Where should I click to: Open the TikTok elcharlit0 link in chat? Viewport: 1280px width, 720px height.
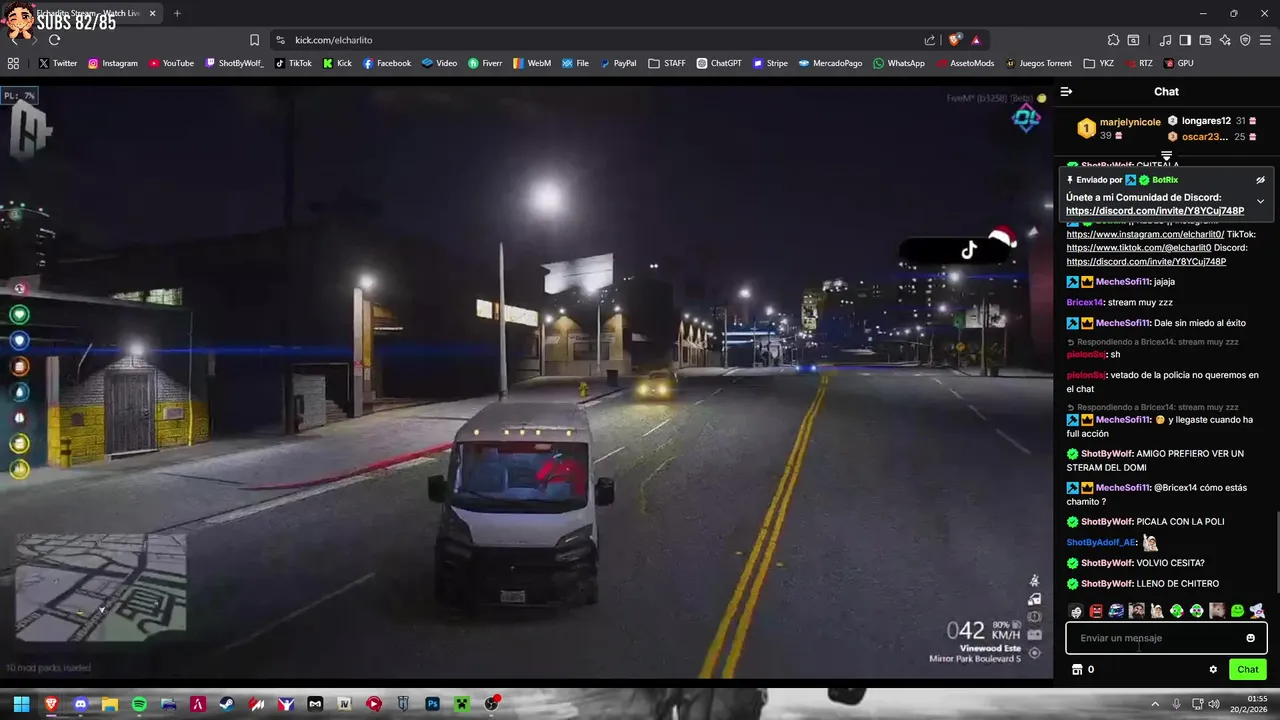(1138, 248)
